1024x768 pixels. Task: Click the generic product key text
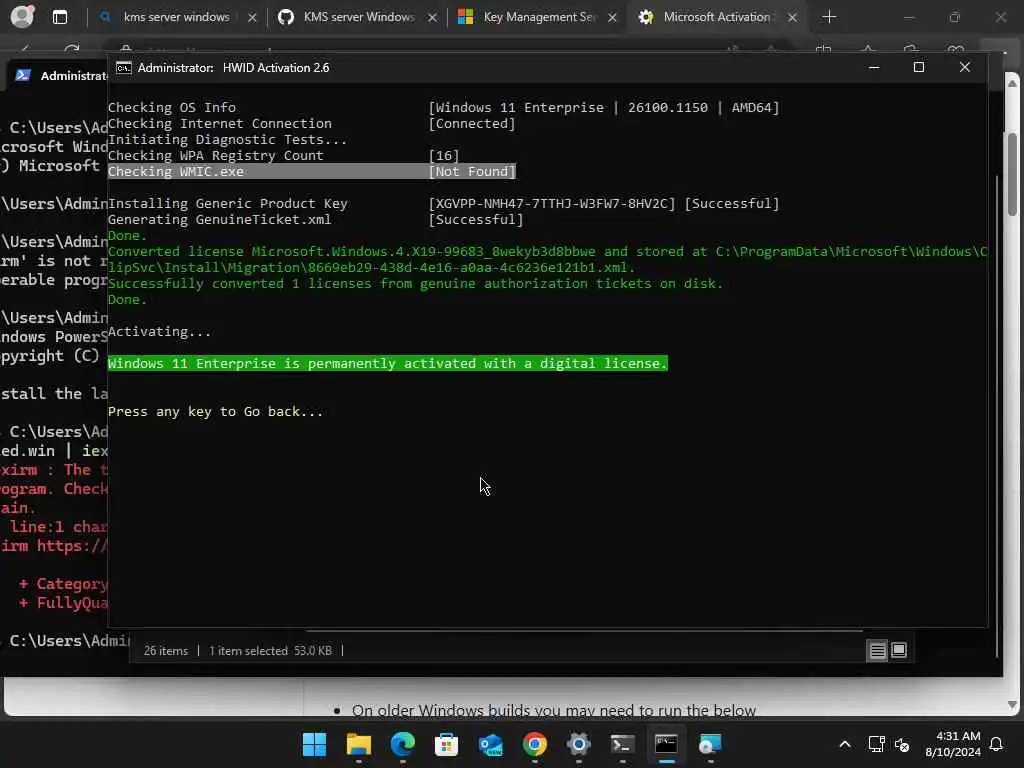coord(552,204)
